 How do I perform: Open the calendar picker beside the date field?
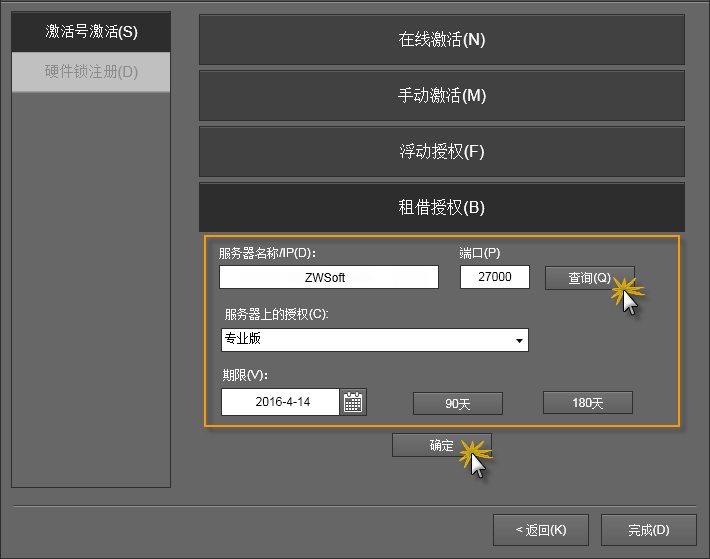tap(353, 402)
